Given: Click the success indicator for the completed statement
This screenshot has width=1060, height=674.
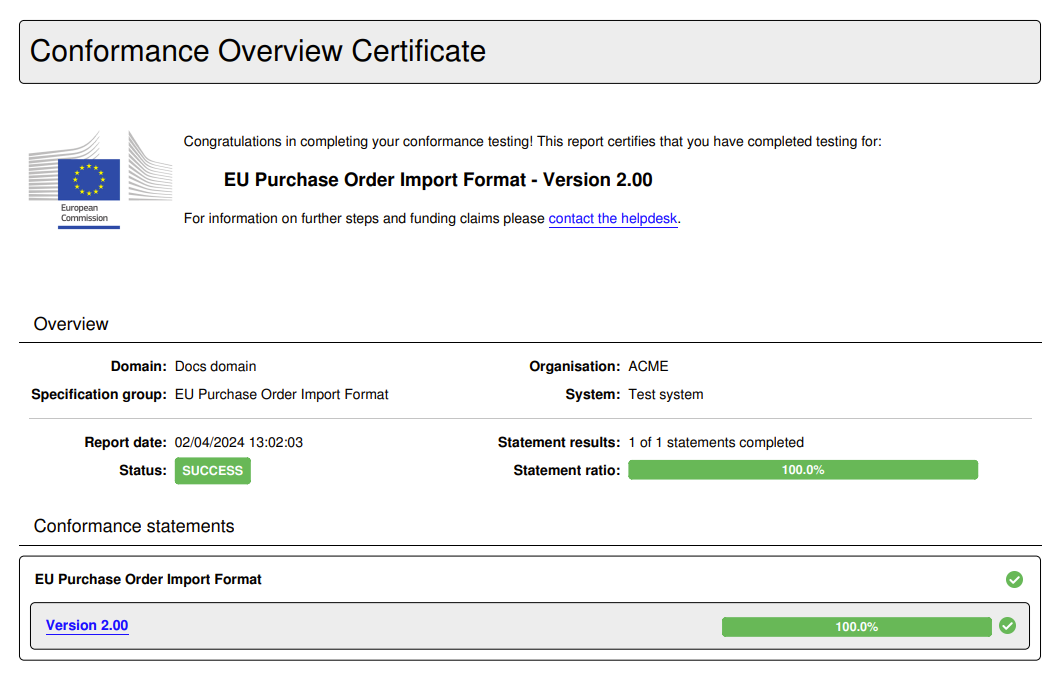Looking at the screenshot, I should point(1007,626).
